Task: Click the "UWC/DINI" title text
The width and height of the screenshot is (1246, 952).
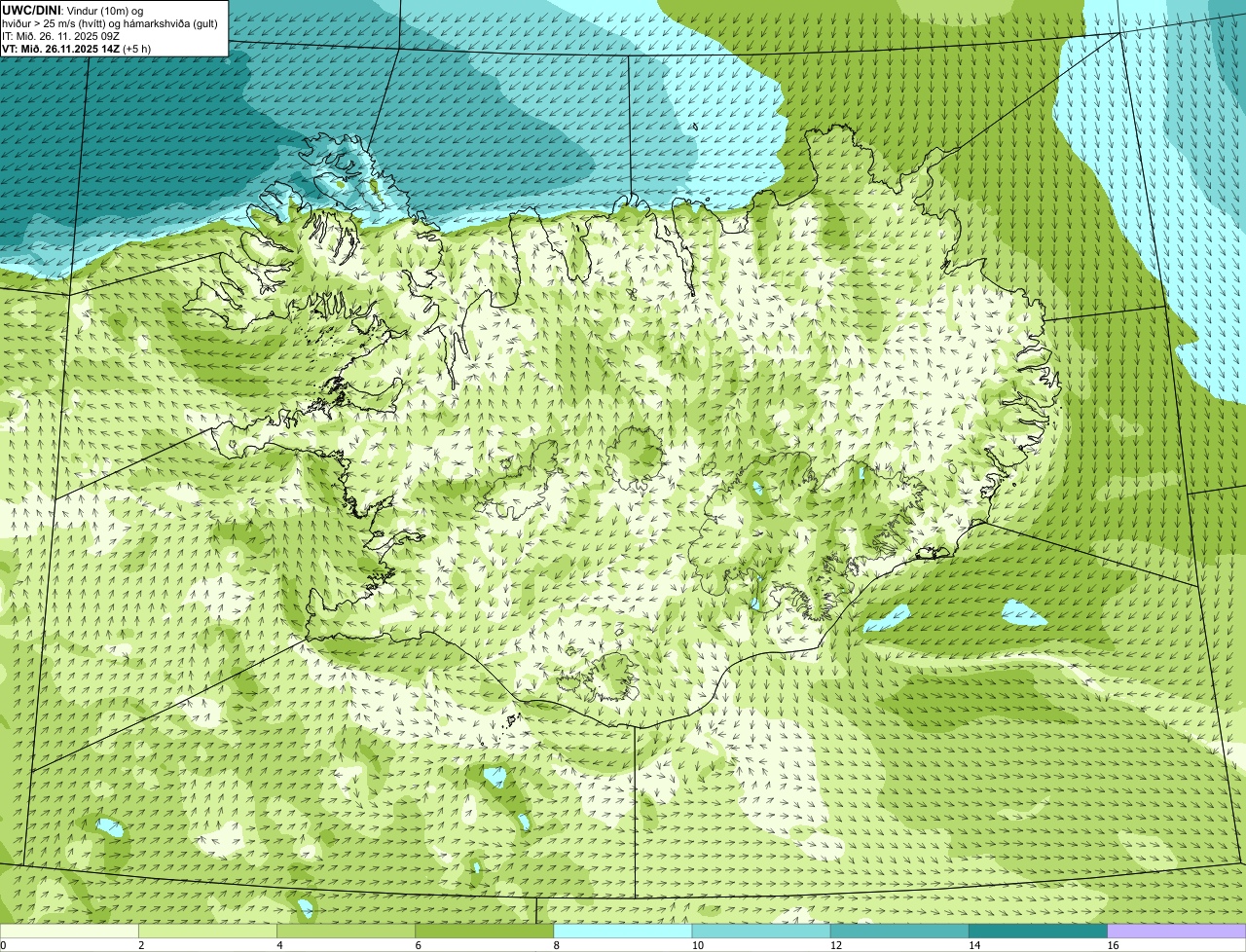Action: pos(32,11)
